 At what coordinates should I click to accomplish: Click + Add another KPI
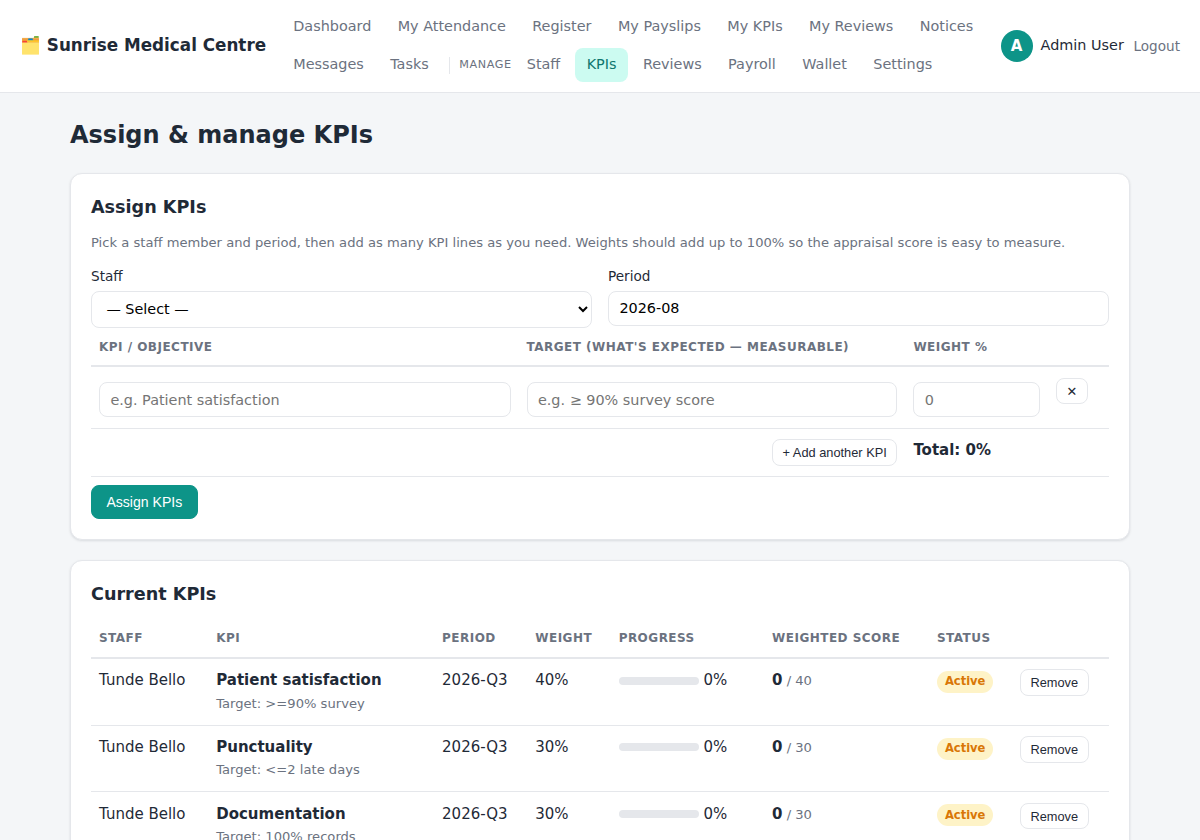click(834, 452)
